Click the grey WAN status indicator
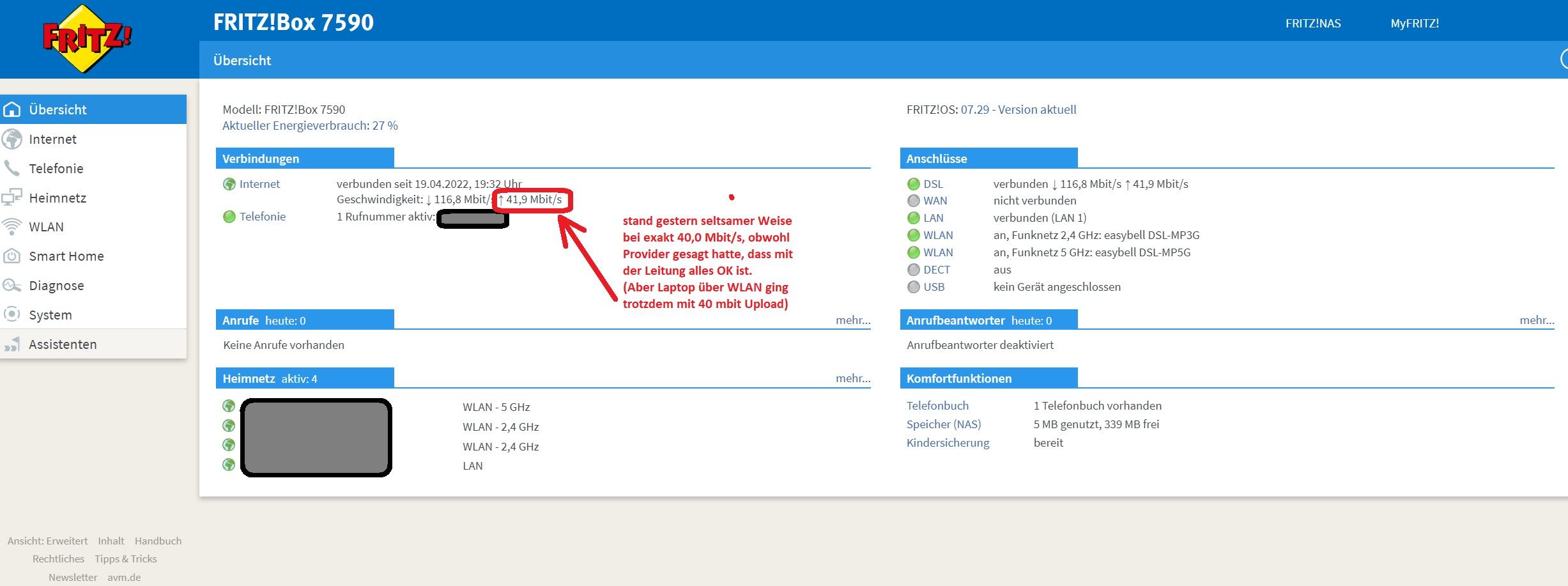Image resolution: width=1568 pixels, height=586 pixels. coord(914,201)
